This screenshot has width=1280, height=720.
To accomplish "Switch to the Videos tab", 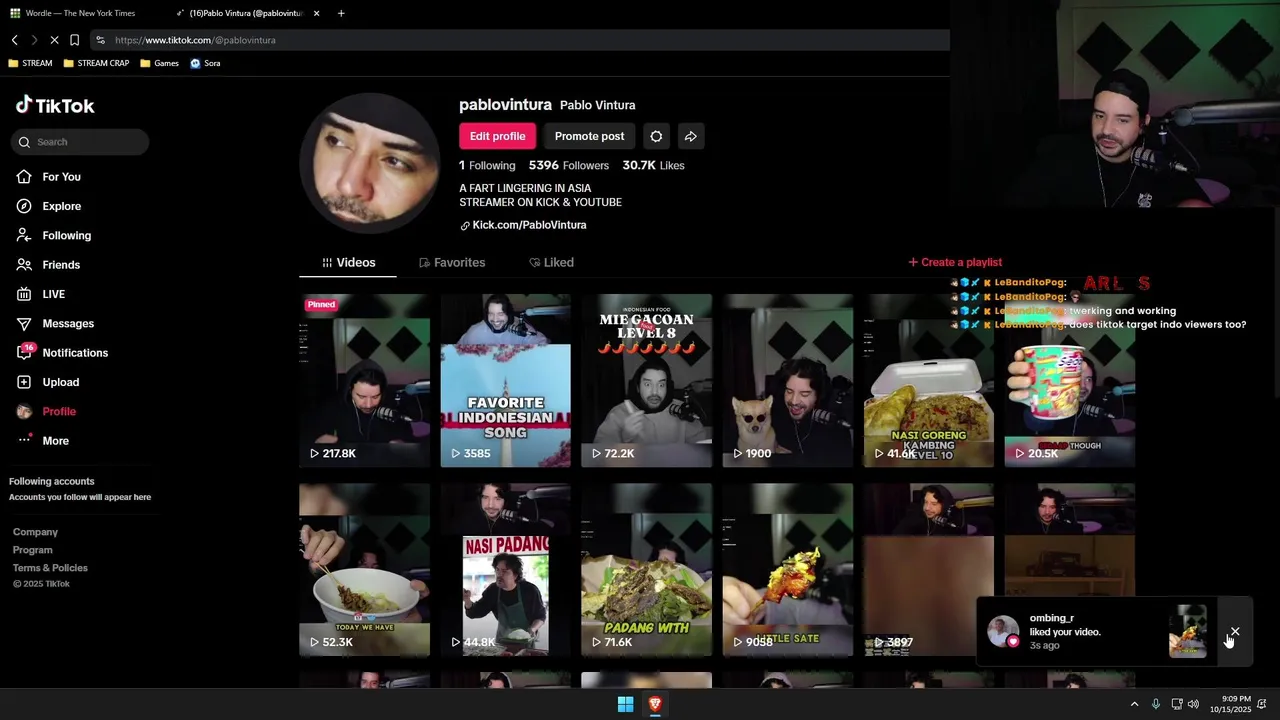I will pyautogui.click(x=348, y=262).
